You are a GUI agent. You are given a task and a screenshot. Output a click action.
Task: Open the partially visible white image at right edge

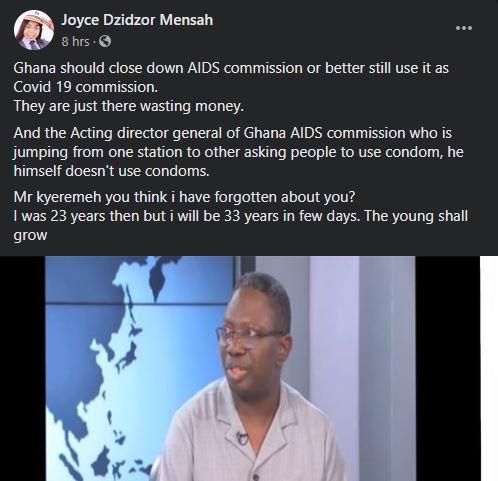pyautogui.click(x=489, y=368)
